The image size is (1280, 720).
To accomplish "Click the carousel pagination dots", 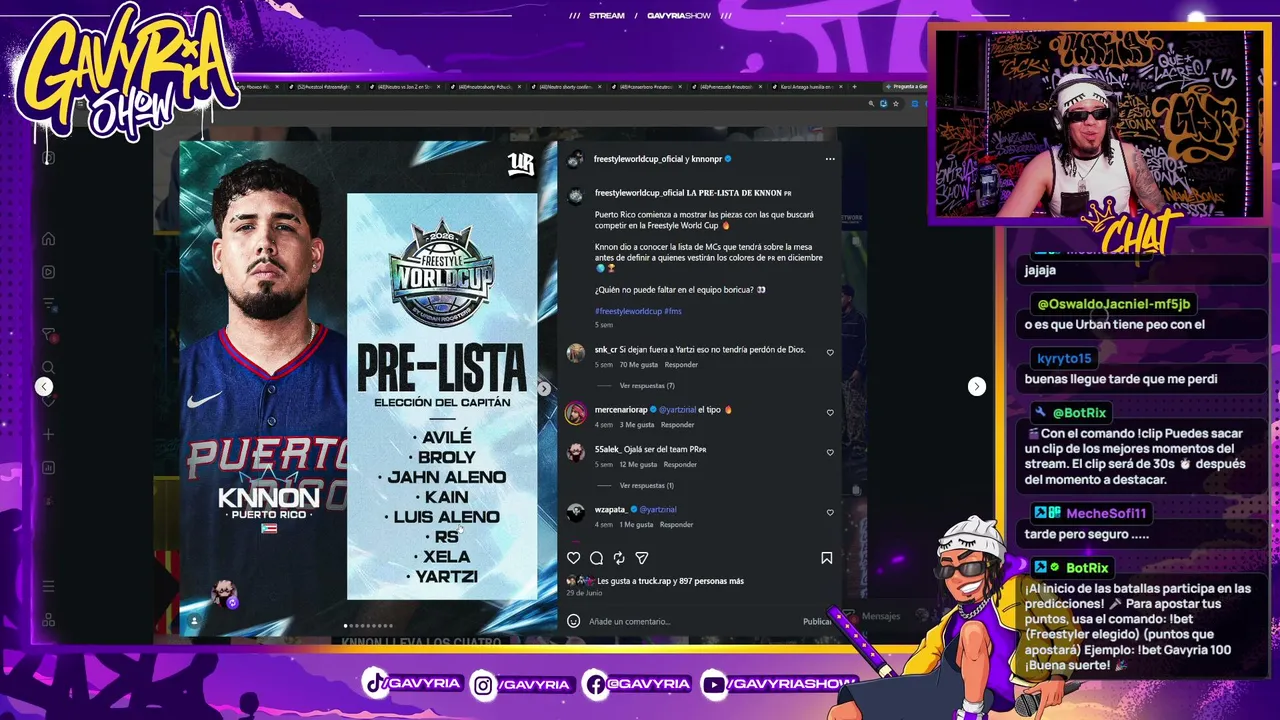I will (368, 626).
